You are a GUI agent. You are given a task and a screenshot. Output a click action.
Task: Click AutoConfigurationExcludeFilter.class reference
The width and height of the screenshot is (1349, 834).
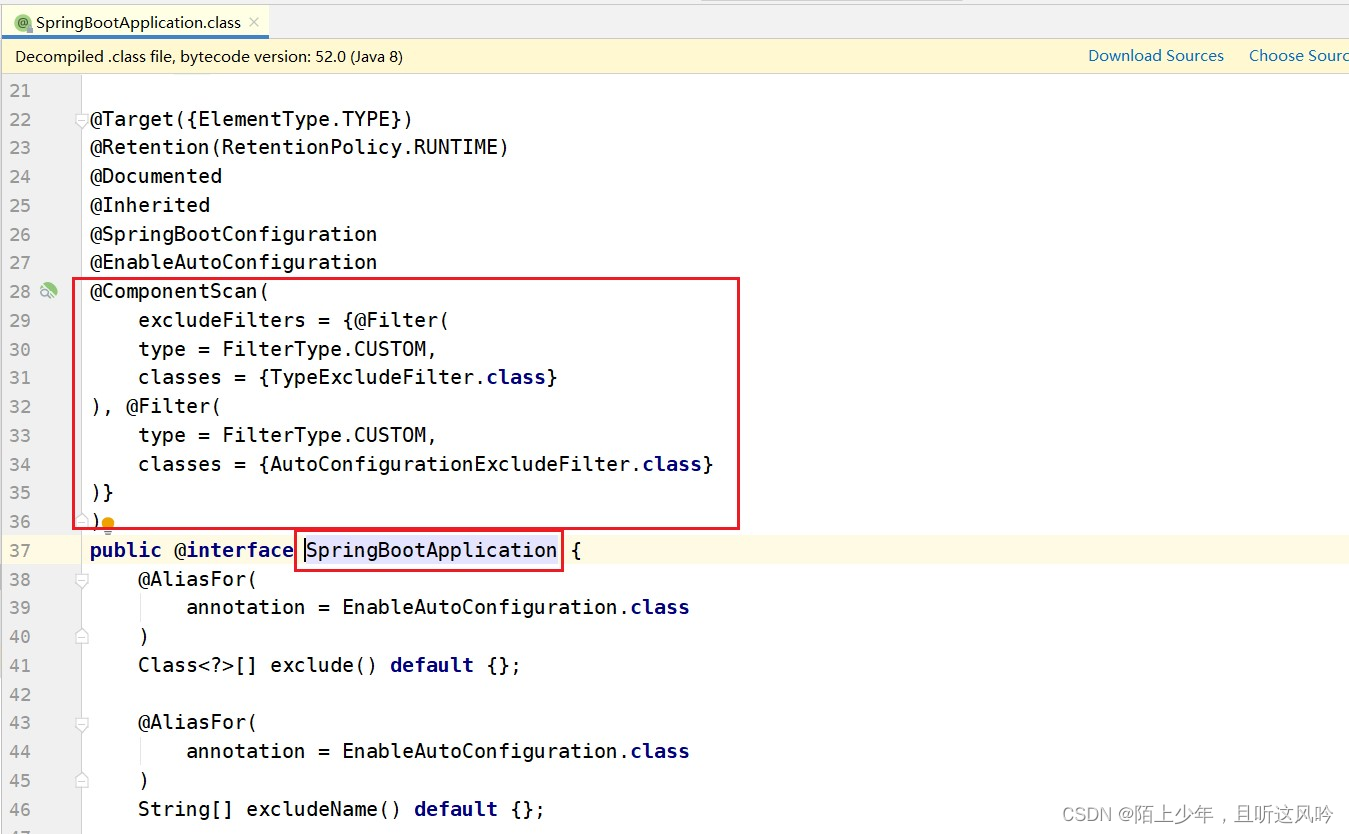(x=486, y=464)
